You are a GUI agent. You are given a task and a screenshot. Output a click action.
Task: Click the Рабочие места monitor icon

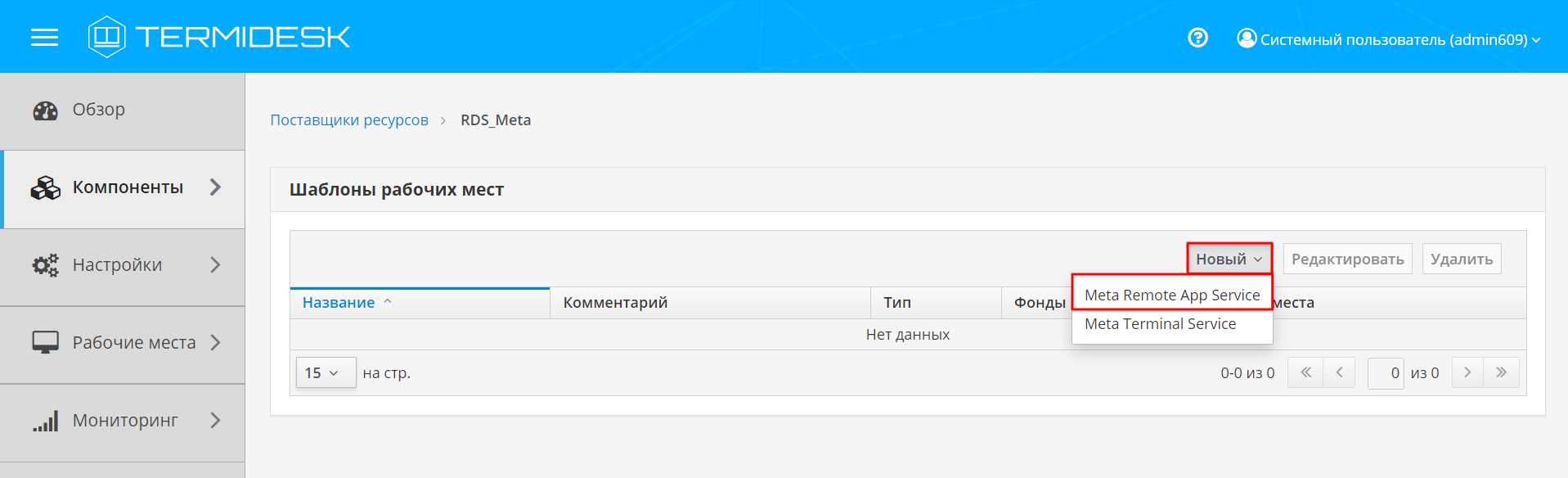[45, 343]
